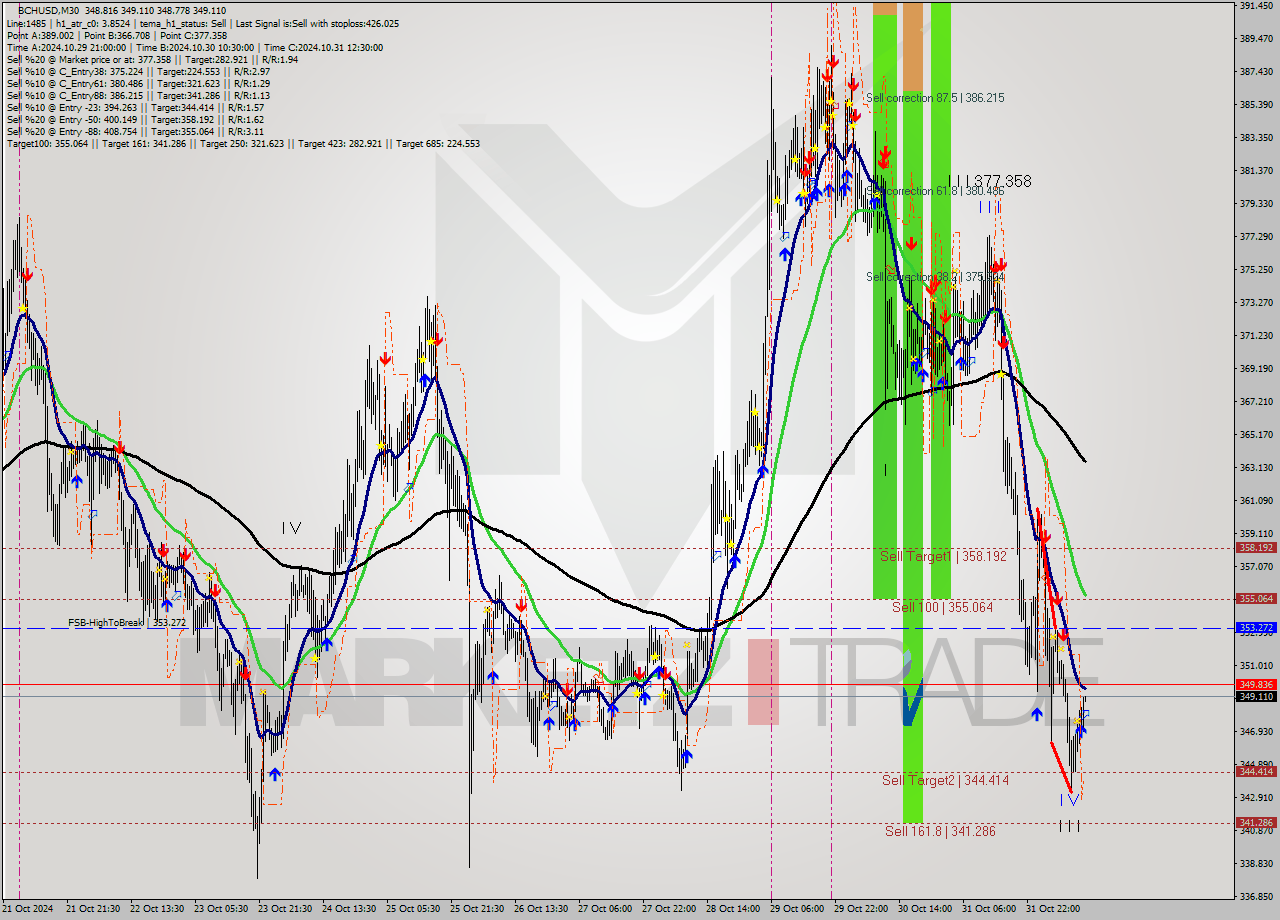This screenshot has width=1280, height=920.
Task: Click the 379.330 price axis value
Action: click(x=1256, y=204)
